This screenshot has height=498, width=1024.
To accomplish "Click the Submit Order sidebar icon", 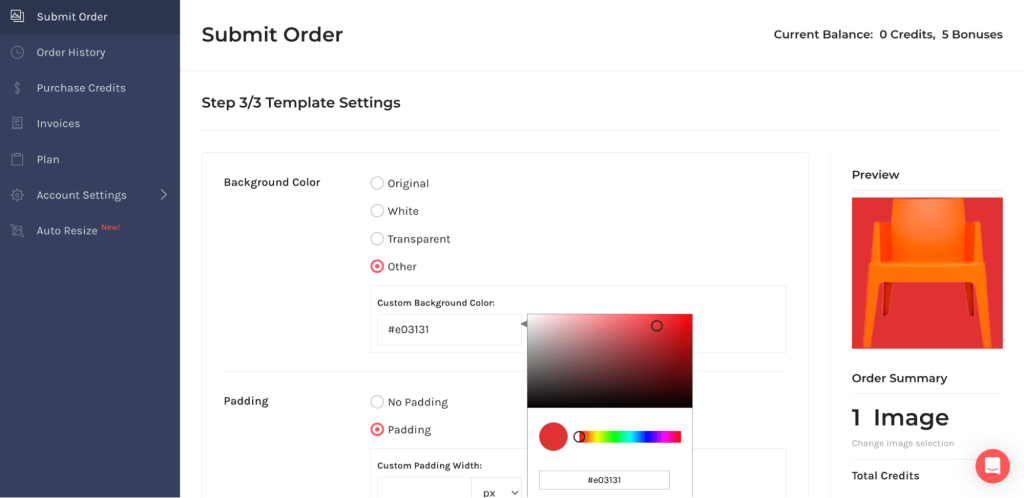I will pos(17,17).
